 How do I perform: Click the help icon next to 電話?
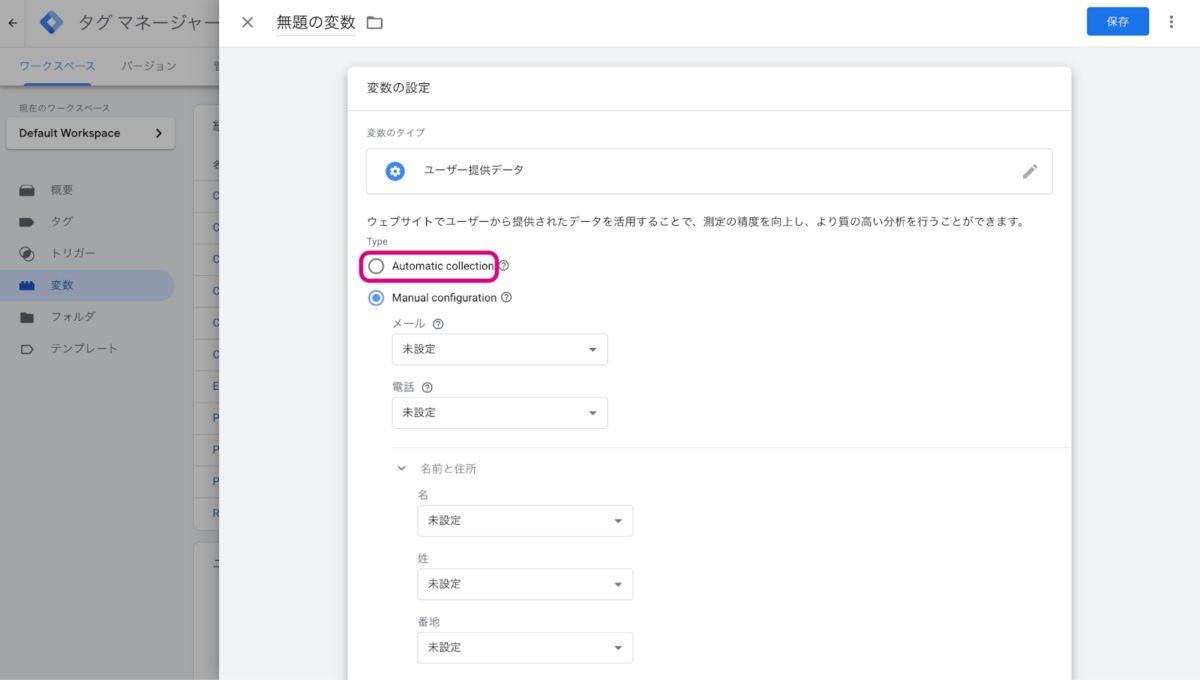click(427, 388)
